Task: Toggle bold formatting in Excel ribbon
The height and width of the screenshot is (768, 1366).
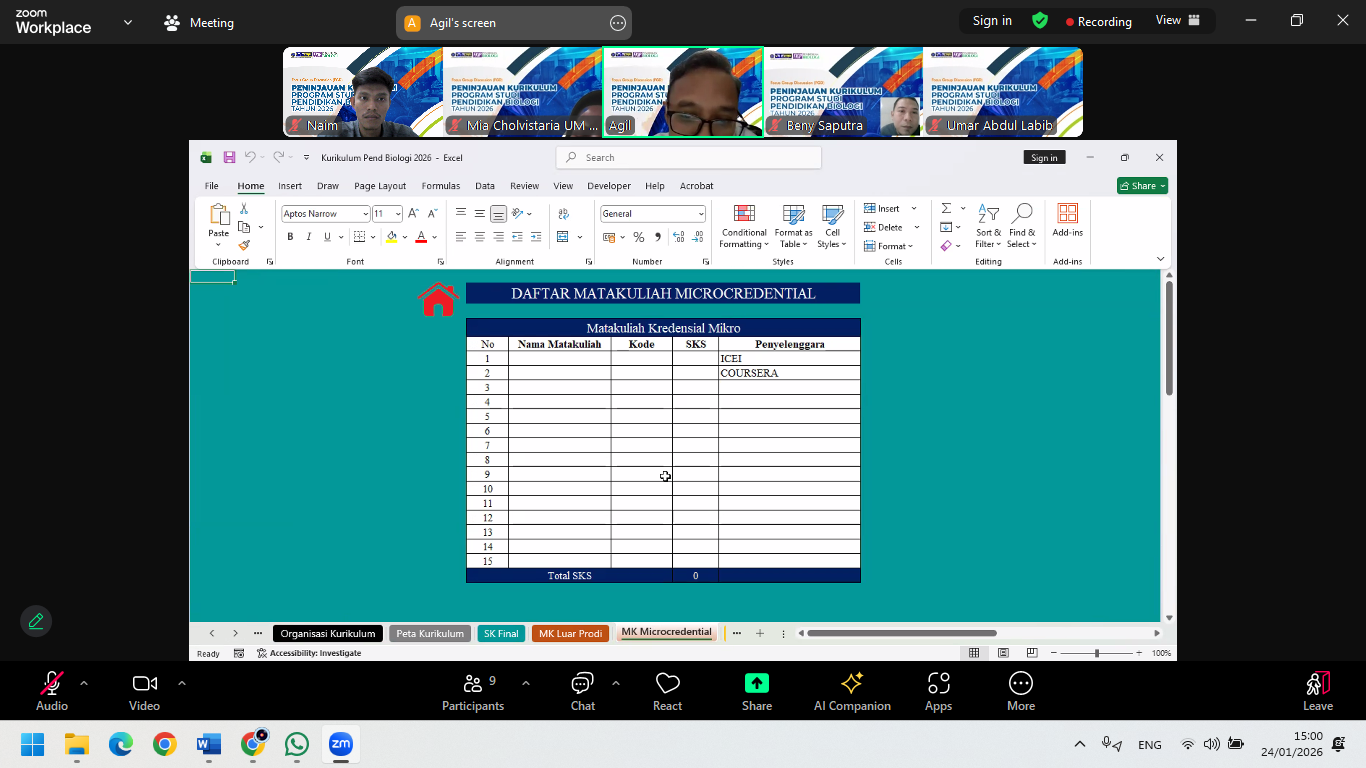Action: 291,237
